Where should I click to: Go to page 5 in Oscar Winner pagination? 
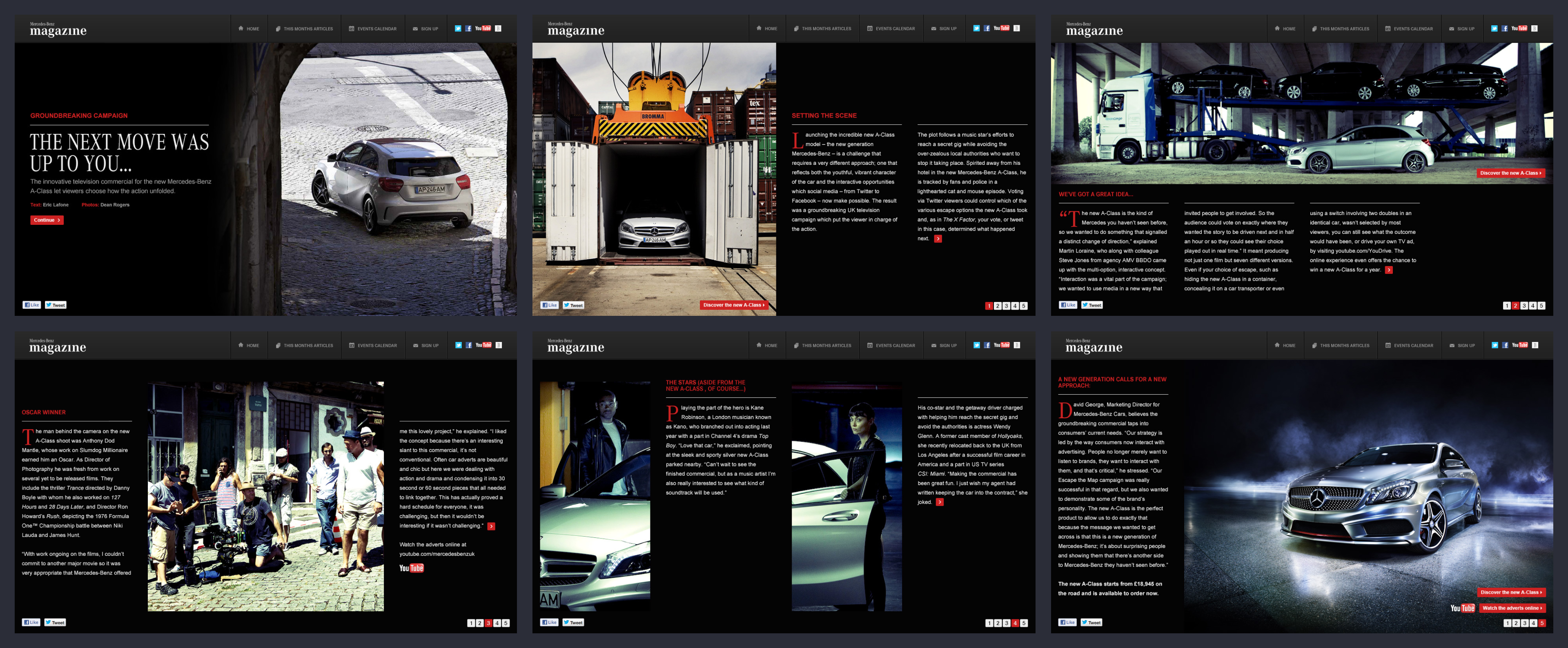point(506,623)
